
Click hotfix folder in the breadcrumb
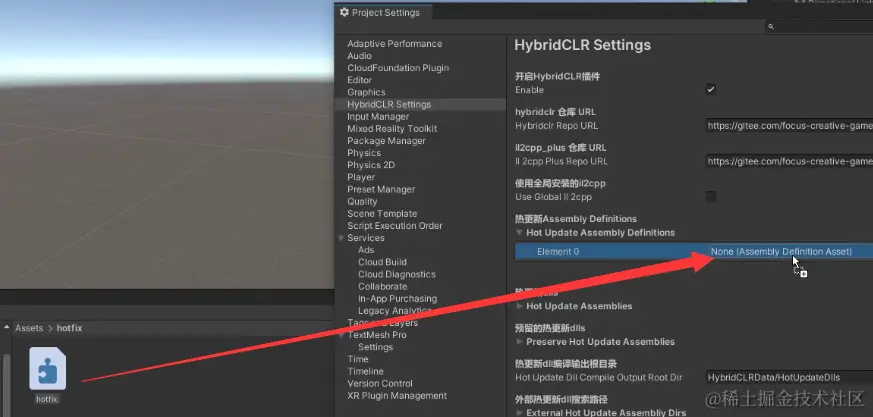70,328
